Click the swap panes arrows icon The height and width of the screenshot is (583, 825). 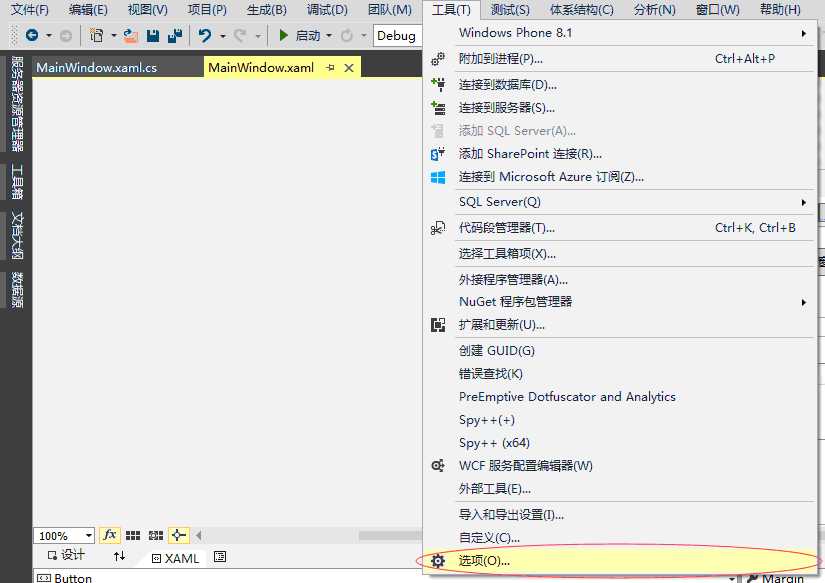(x=119, y=556)
